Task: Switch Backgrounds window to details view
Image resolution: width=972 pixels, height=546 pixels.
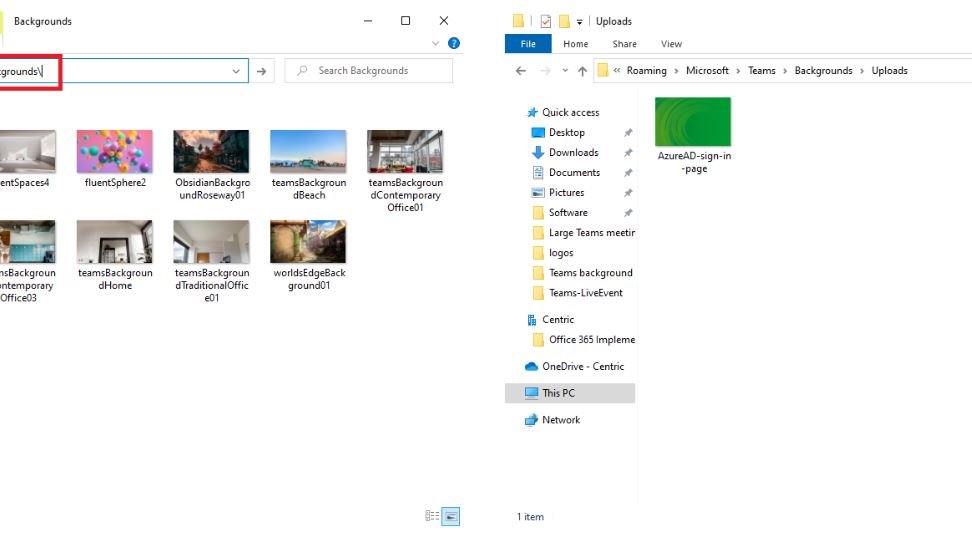Action: point(432,516)
